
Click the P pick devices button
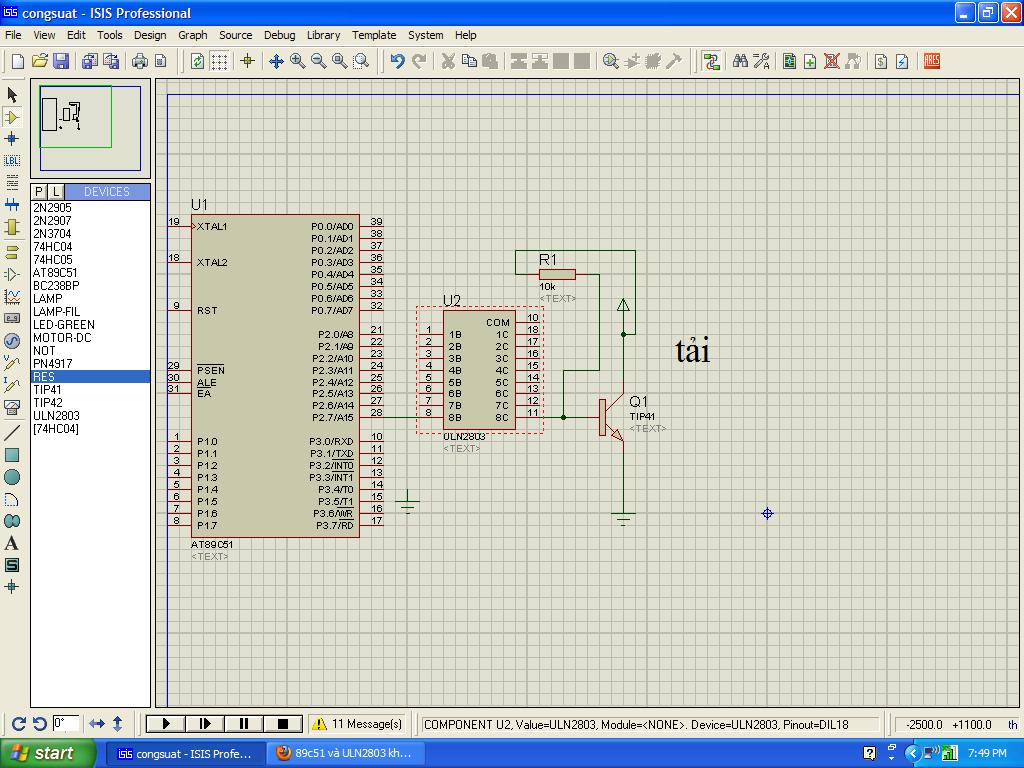click(x=39, y=191)
